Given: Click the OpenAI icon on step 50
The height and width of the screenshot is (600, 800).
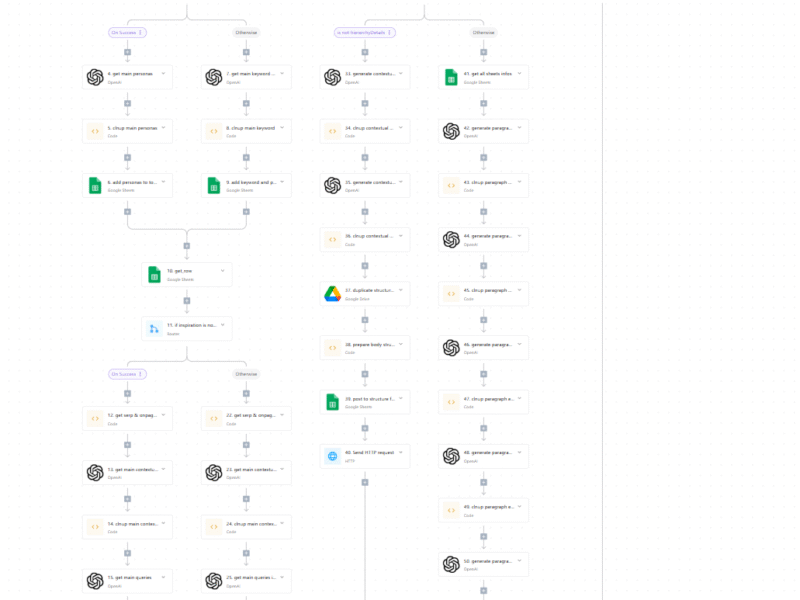Looking at the screenshot, I should click(451, 564).
